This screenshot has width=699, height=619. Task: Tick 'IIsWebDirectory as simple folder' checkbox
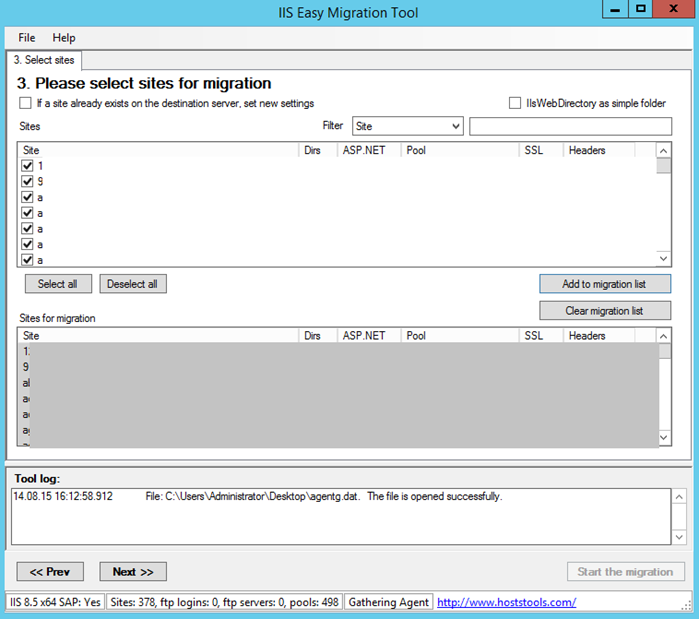pyautogui.click(x=515, y=103)
